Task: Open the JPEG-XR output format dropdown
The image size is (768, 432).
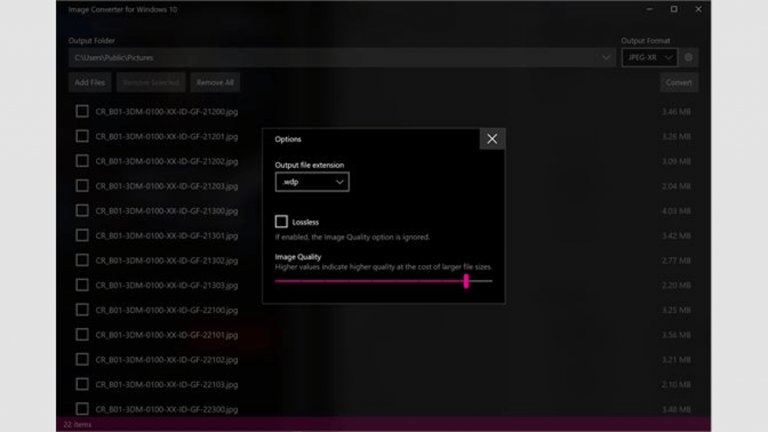Action: pyautogui.click(x=649, y=57)
